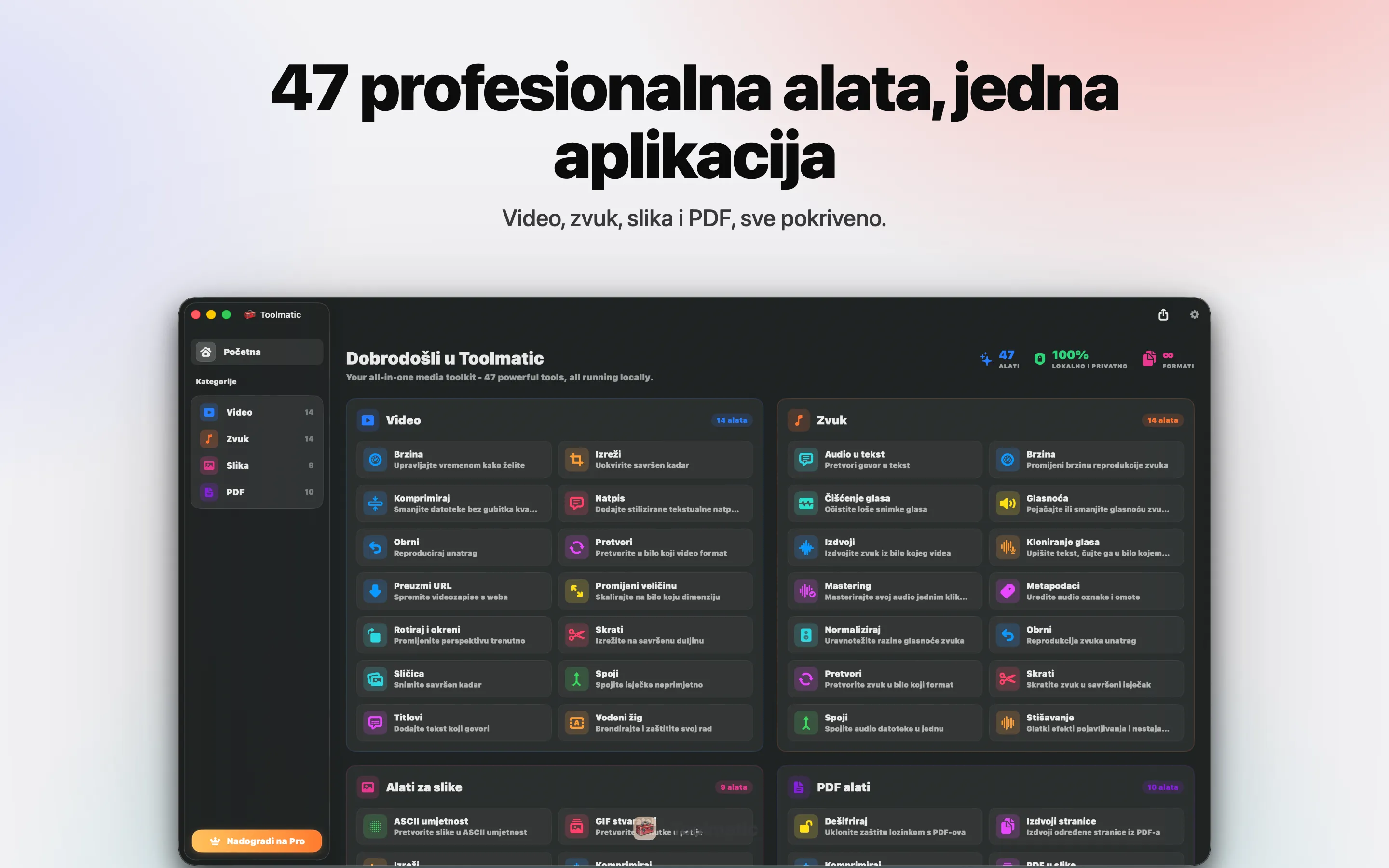Screen dimensions: 1389x868
Task: Open the Vodeni žig watermark icon
Action: (577, 723)
